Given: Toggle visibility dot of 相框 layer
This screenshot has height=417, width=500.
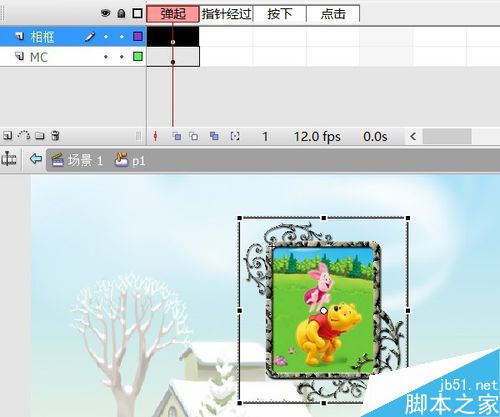Looking at the screenshot, I should (x=106, y=36).
